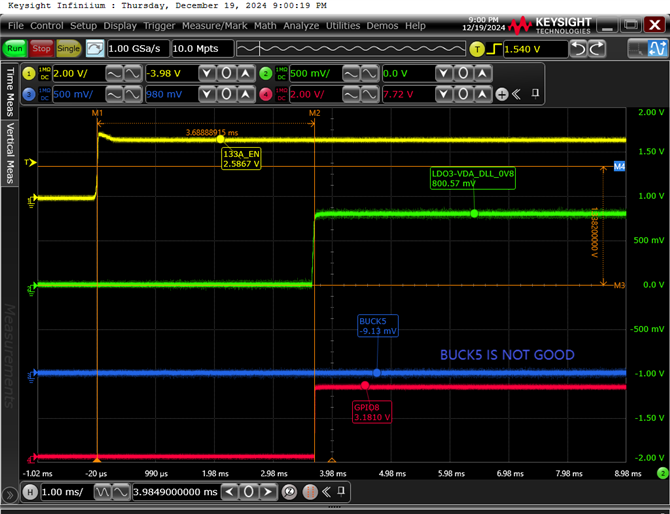This screenshot has height=514, width=670.
Task: Toggle channel 3 blue button
Action: [x=29, y=94]
